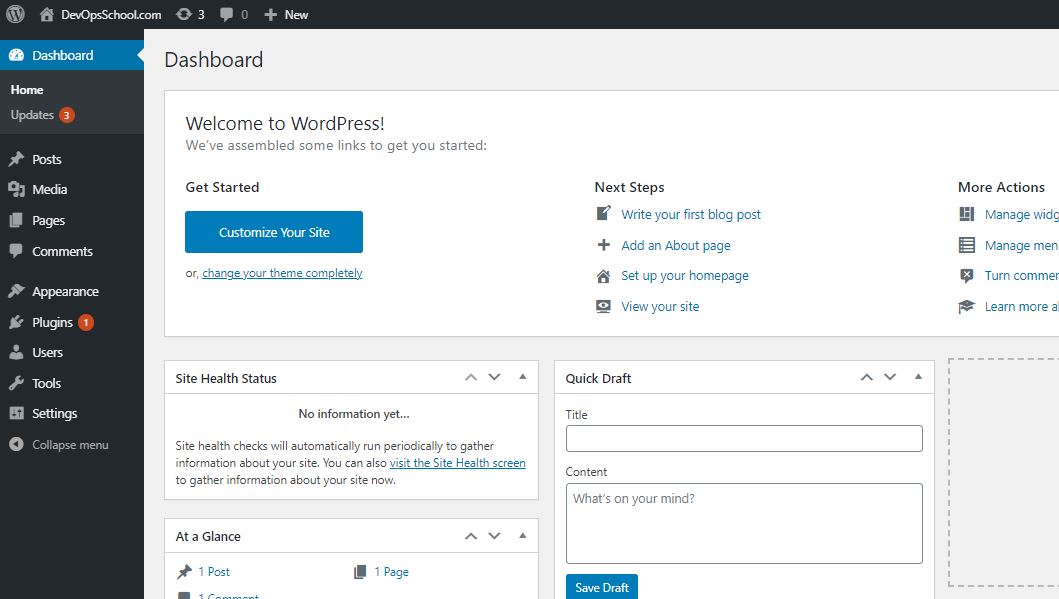Move At a Glance panel down
Screen dimensions: 1059x599
click(x=494, y=536)
